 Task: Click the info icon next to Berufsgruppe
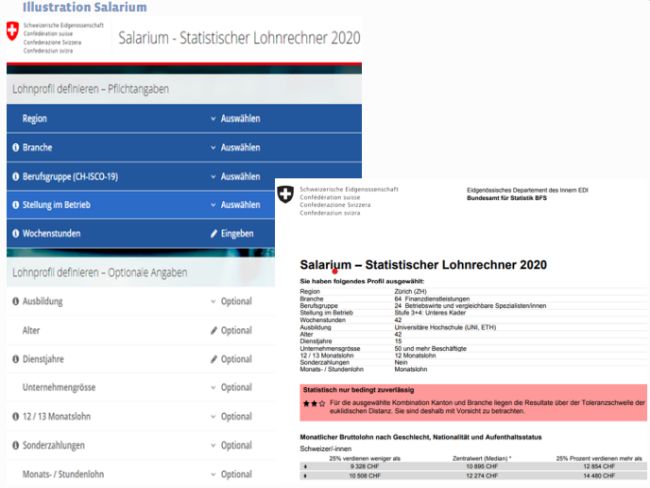point(15,176)
